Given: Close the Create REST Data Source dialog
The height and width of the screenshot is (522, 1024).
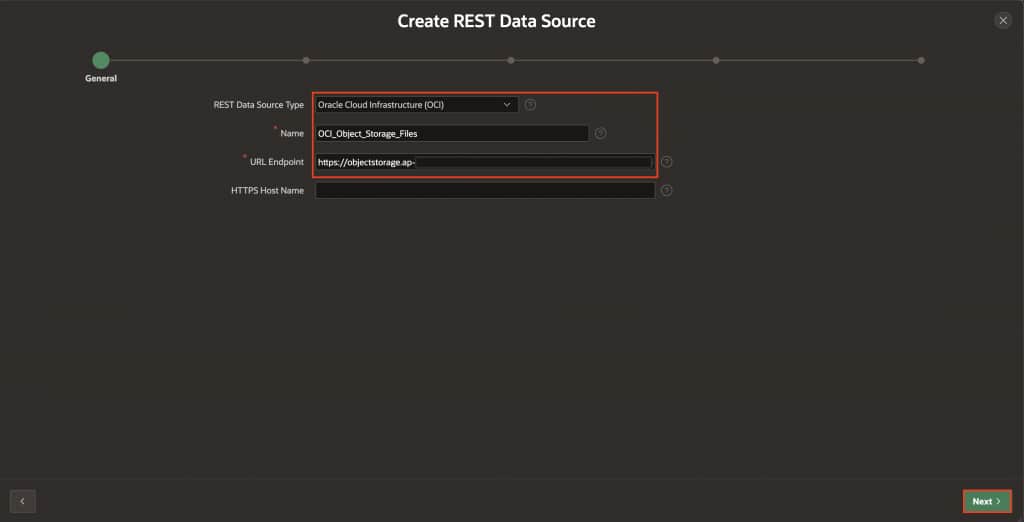Looking at the screenshot, I should [x=1003, y=20].
